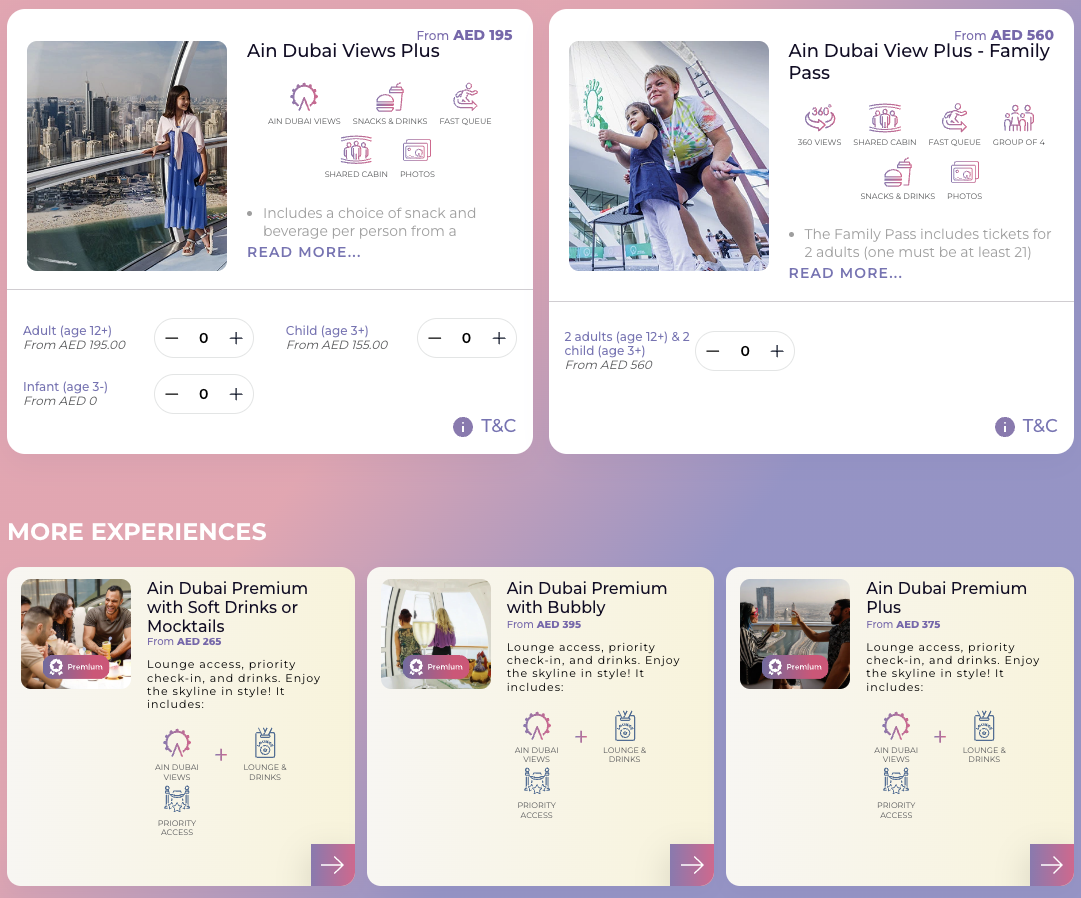Image resolution: width=1081 pixels, height=898 pixels.
Task: Click the Family Pass quantity value field
Action: pos(745,351)
